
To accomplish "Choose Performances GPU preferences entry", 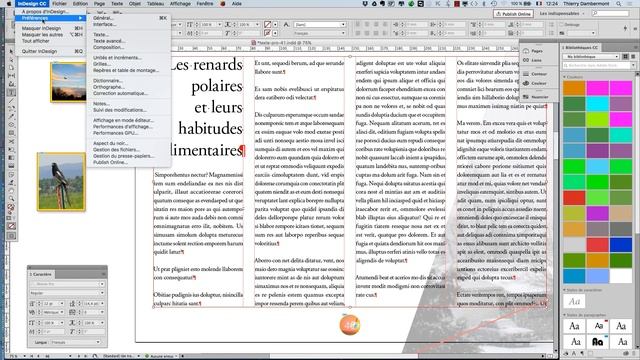I will [x=115, y=133].
